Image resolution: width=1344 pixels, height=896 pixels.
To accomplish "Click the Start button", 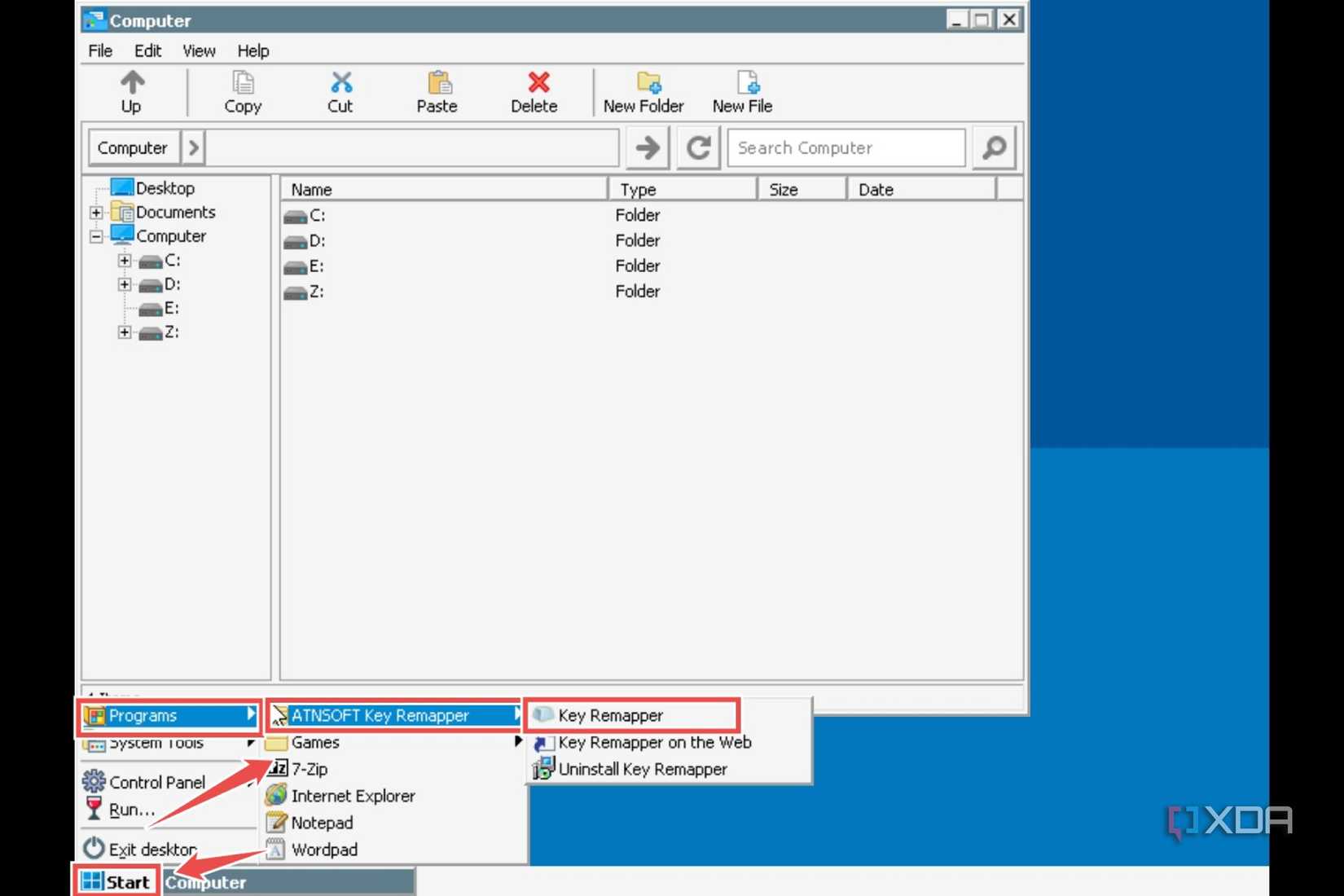I will pyautogui.click(x=116, y=882).
